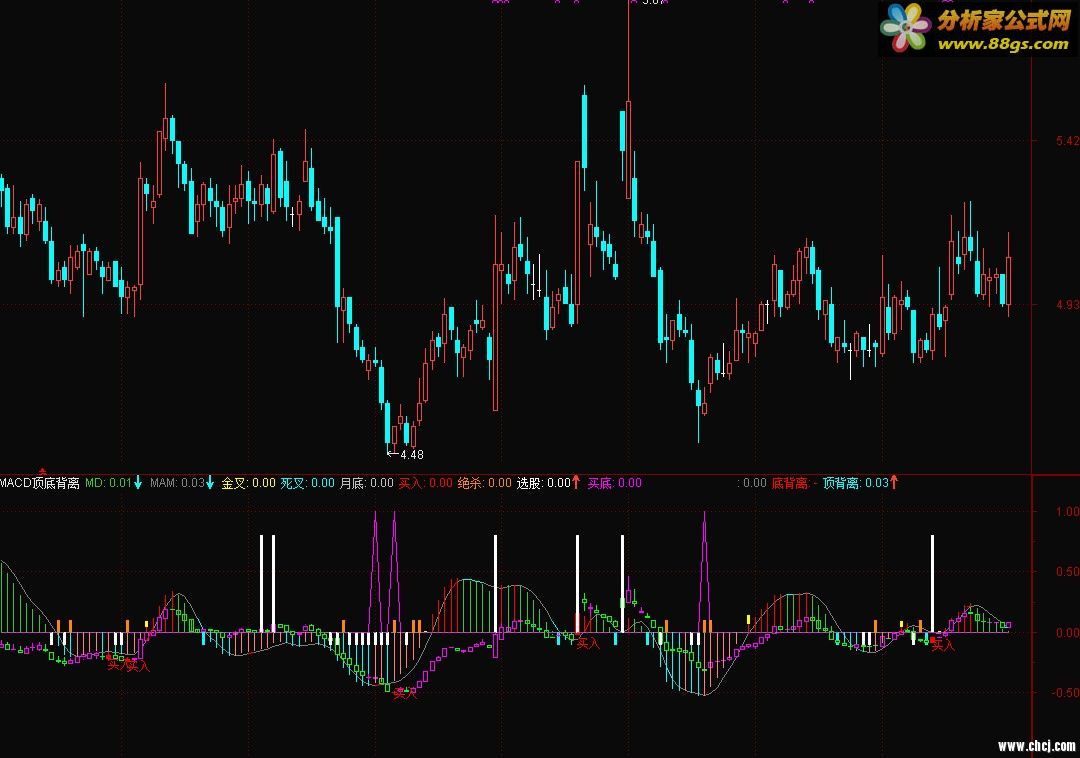This screenshot has height=758, width=1080.
Task: Click the -0.50 indicator axis label
Action: [x=1066, y=693]
